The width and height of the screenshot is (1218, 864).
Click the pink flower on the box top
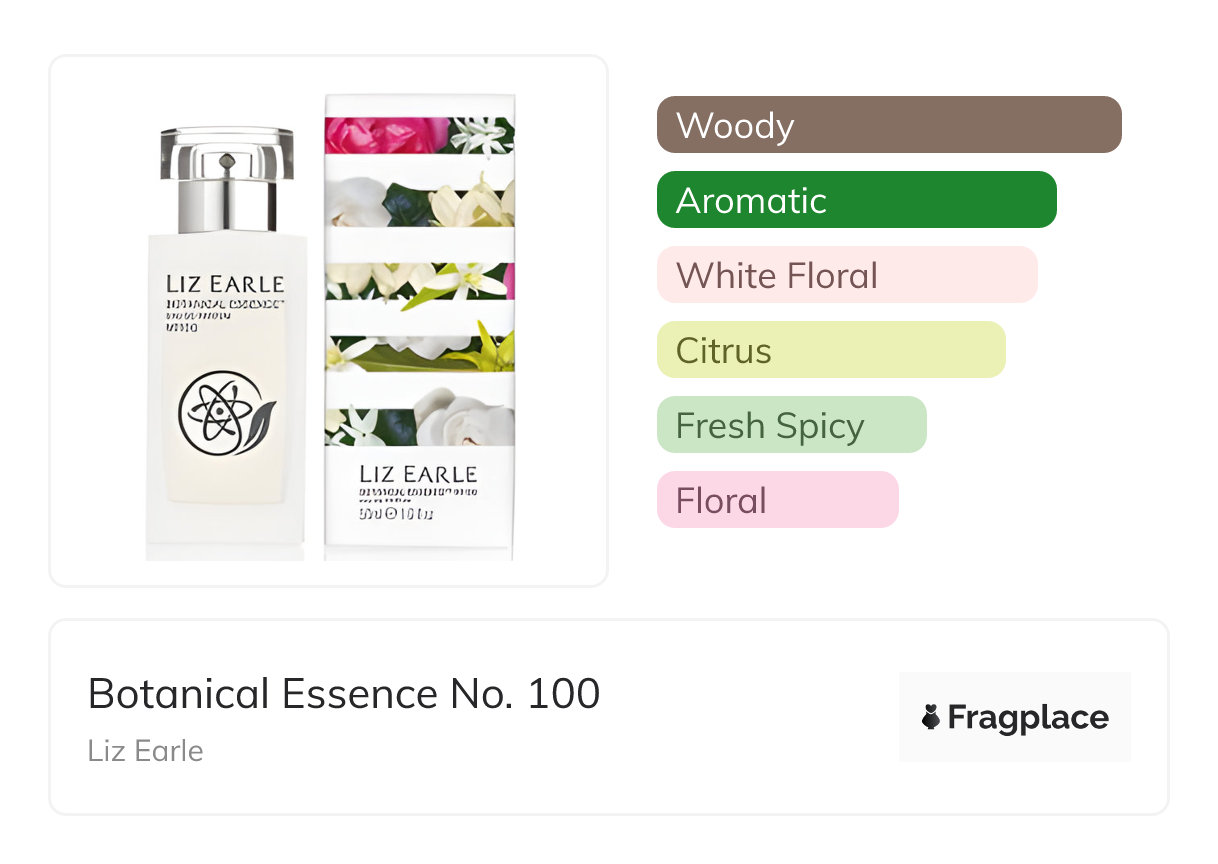pos(375,134)
